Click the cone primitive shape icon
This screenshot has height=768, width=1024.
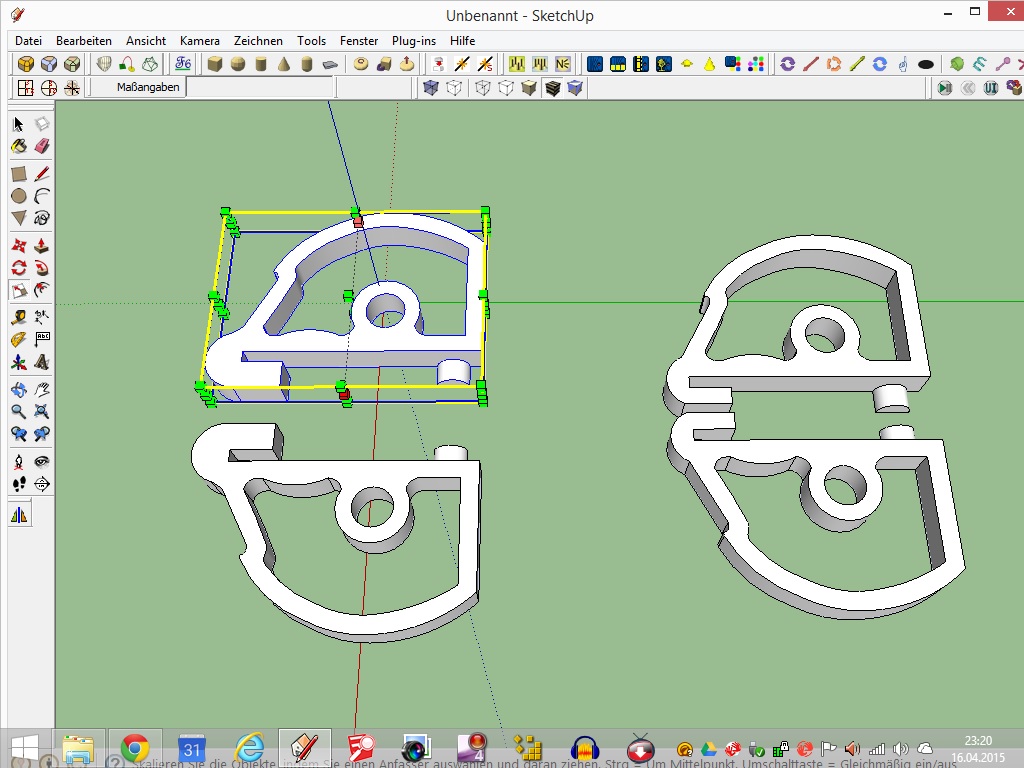pyautogui.click(x=284, y=64)
